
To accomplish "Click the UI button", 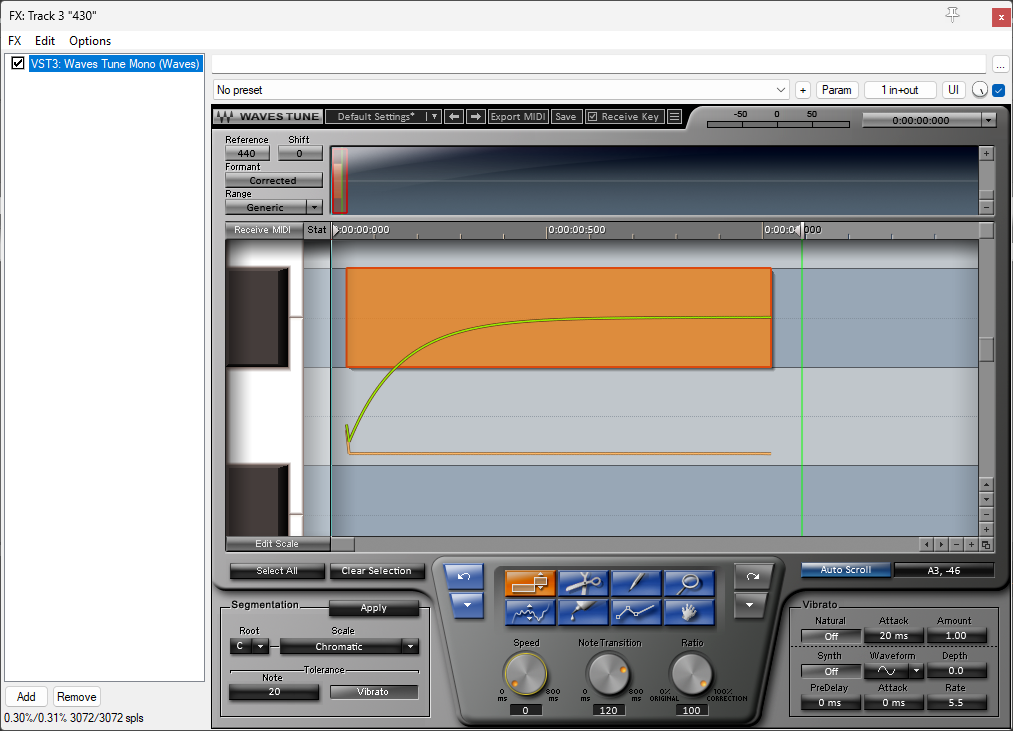I will click(953, 90).
